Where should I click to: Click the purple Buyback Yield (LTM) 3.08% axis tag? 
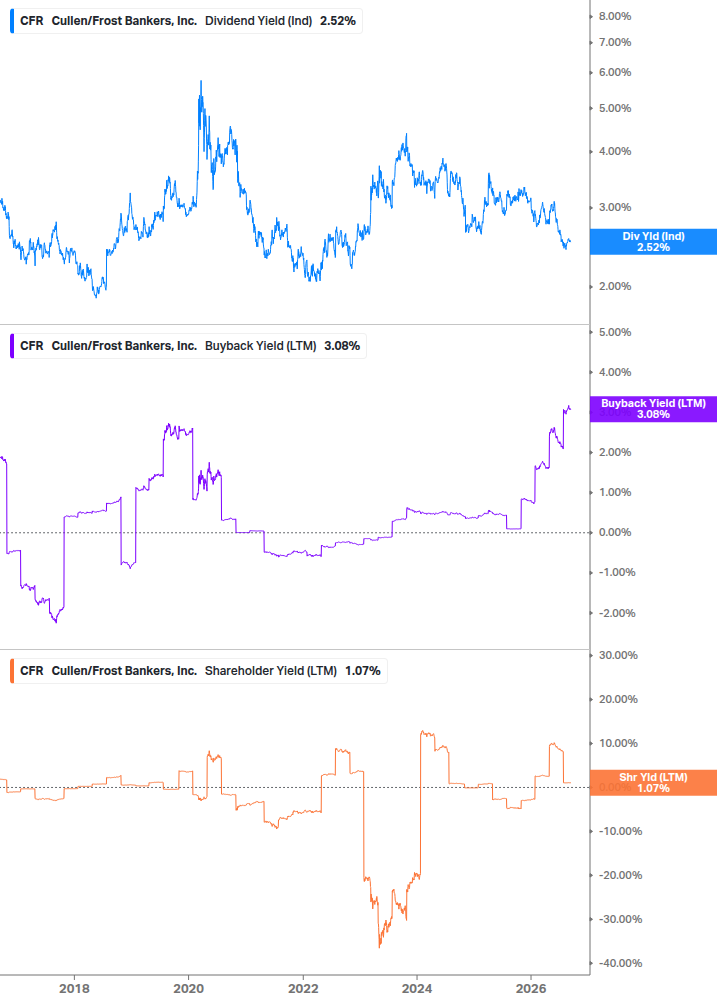click(653, 409)
